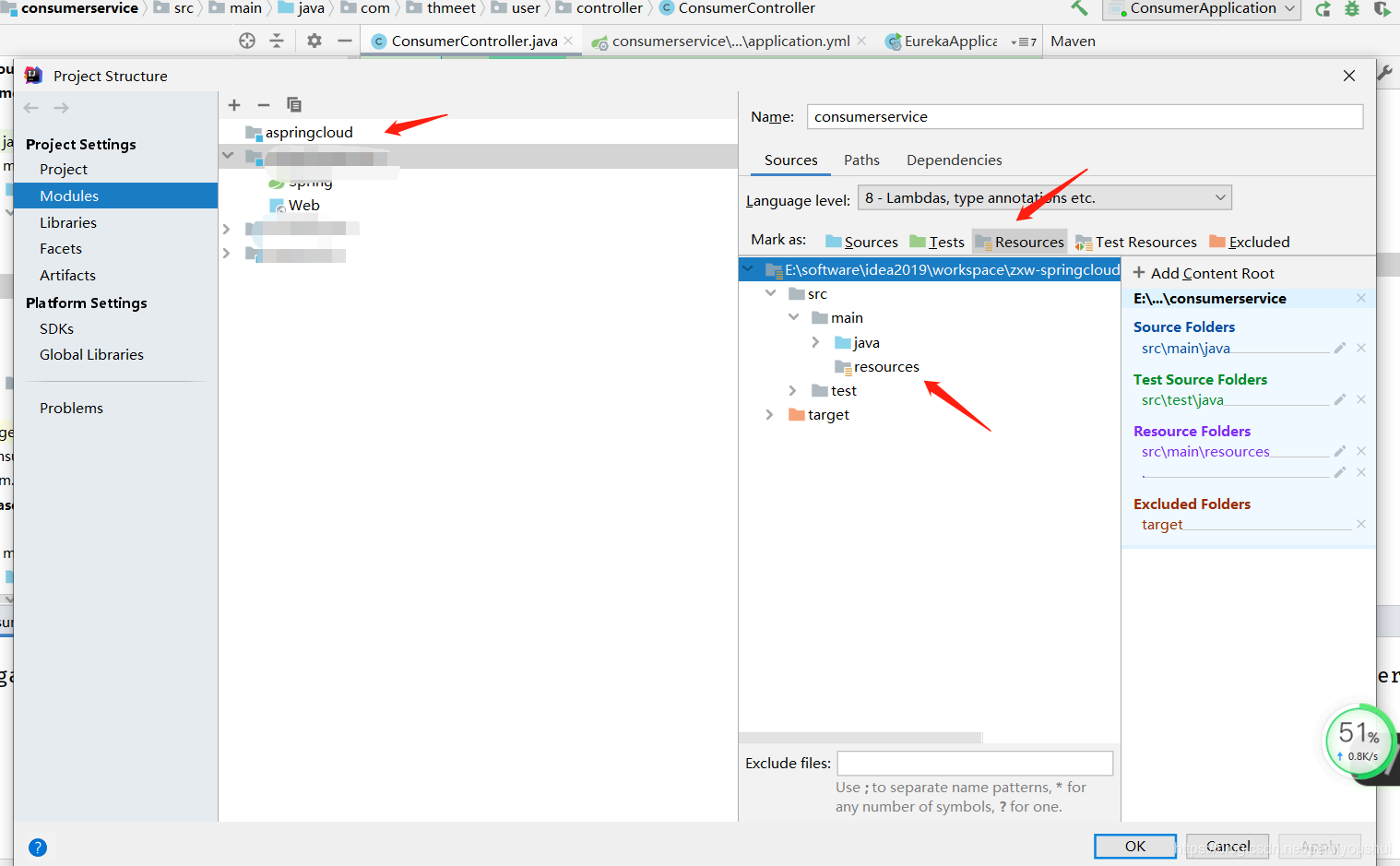Screen dimensions: 1400x866
Task: Click the Add new module plus icon
Action: (x=233, y=104)
